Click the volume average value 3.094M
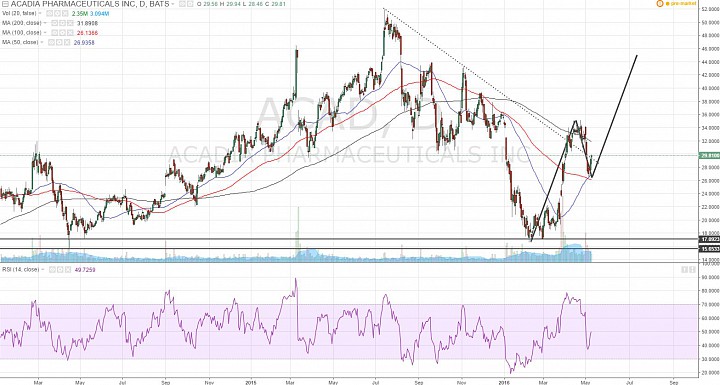This screenshot has height=385, width=720. coord(100,14)
